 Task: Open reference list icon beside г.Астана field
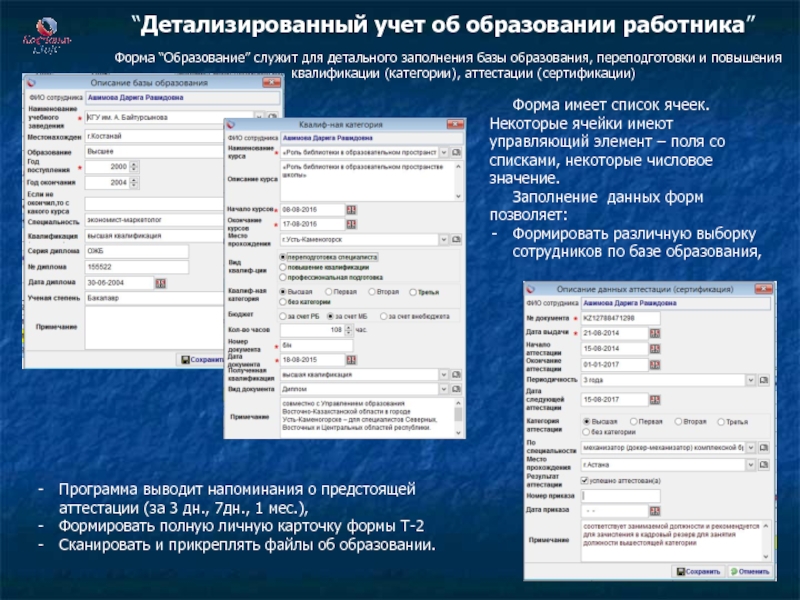tap(764, 465)
